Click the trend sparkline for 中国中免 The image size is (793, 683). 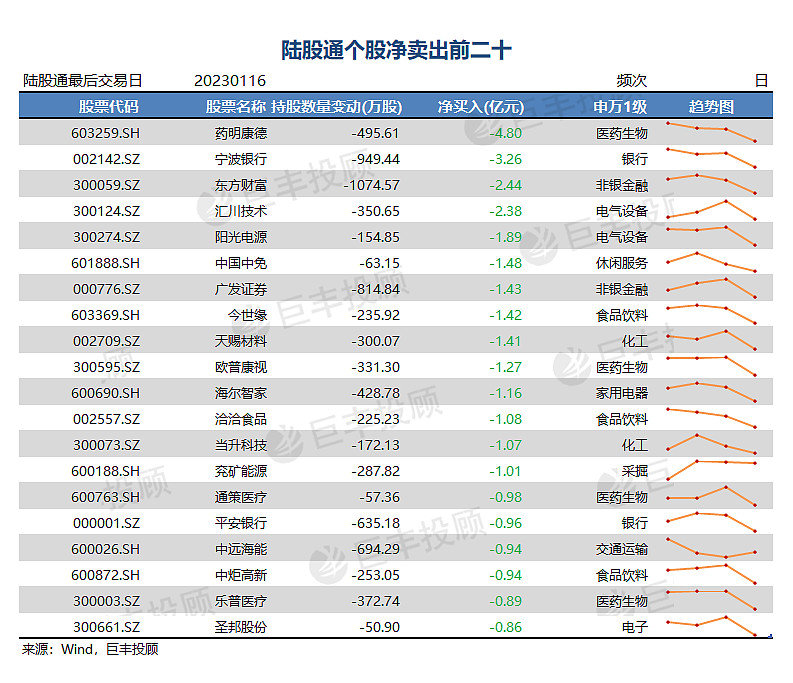[x=712, y=262]
